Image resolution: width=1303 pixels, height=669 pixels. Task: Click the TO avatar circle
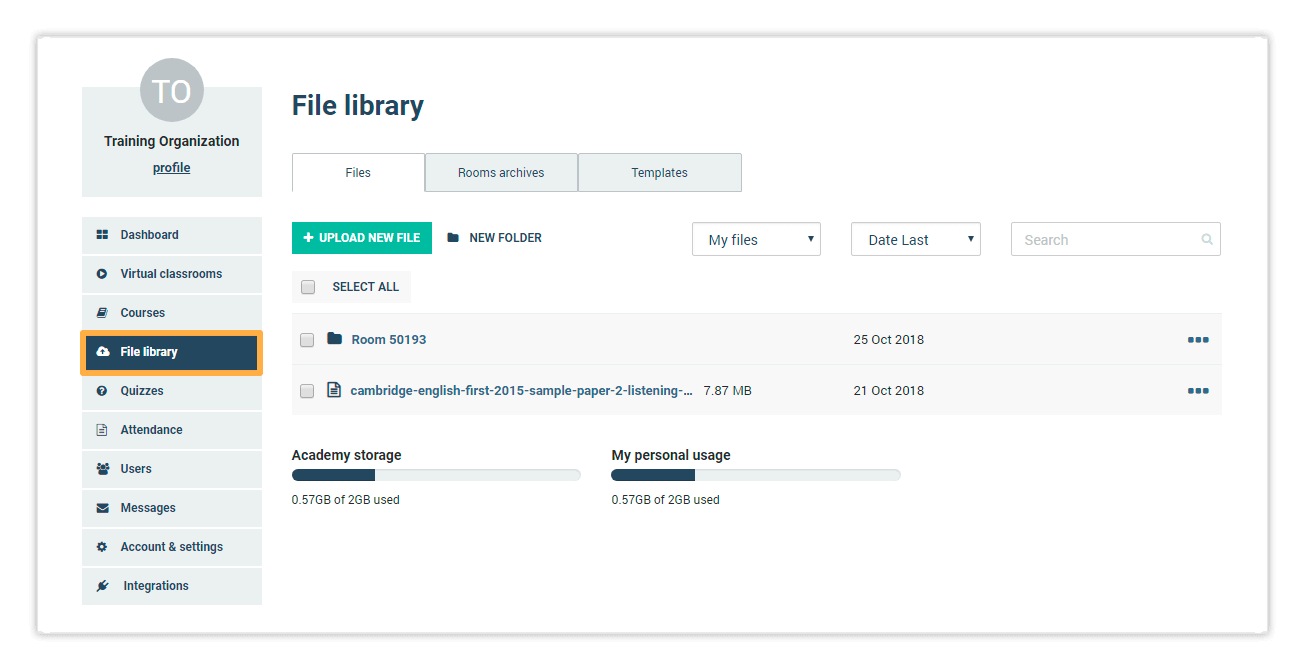[172, 91]
